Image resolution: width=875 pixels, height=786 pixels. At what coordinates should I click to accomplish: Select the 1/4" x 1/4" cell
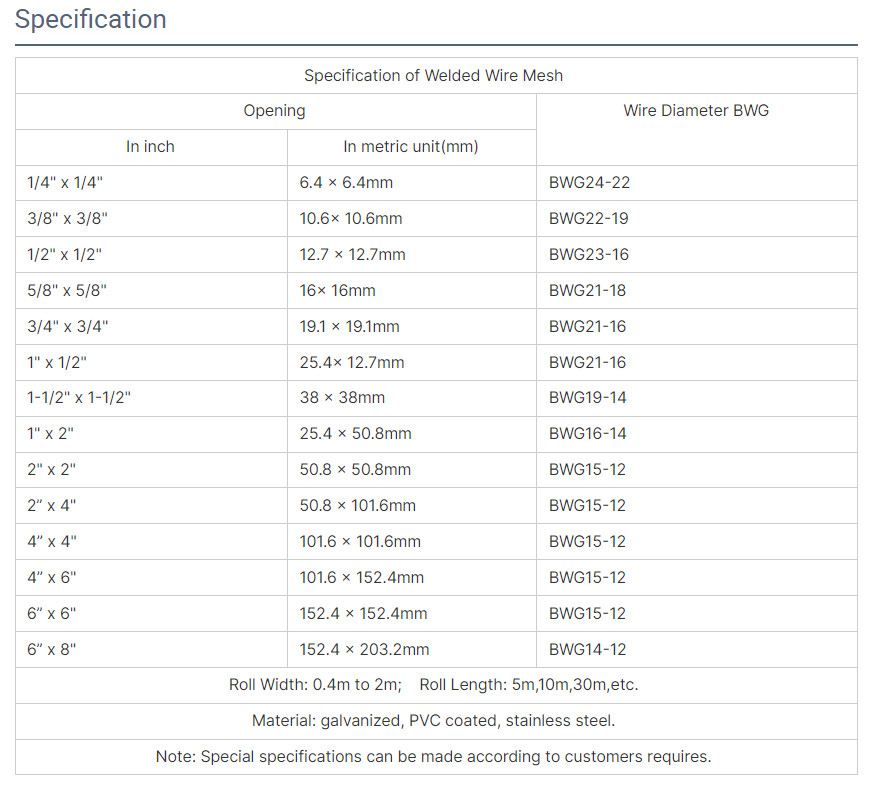[65, 183]
